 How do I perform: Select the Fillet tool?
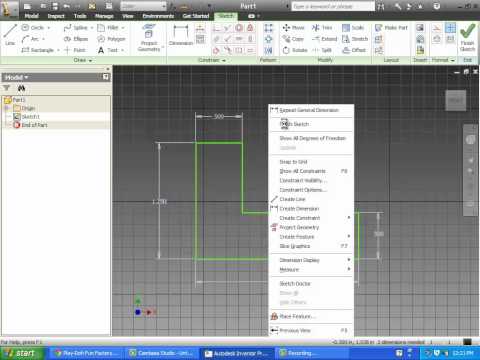pyautogui.click(x=108, y=28)
